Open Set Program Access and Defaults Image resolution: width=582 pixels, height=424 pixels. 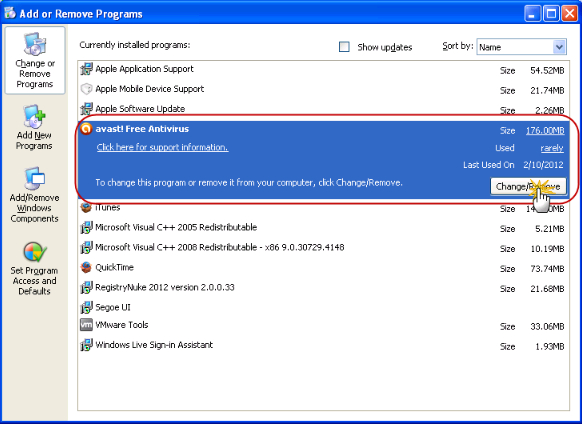click(x=34, y=268)
